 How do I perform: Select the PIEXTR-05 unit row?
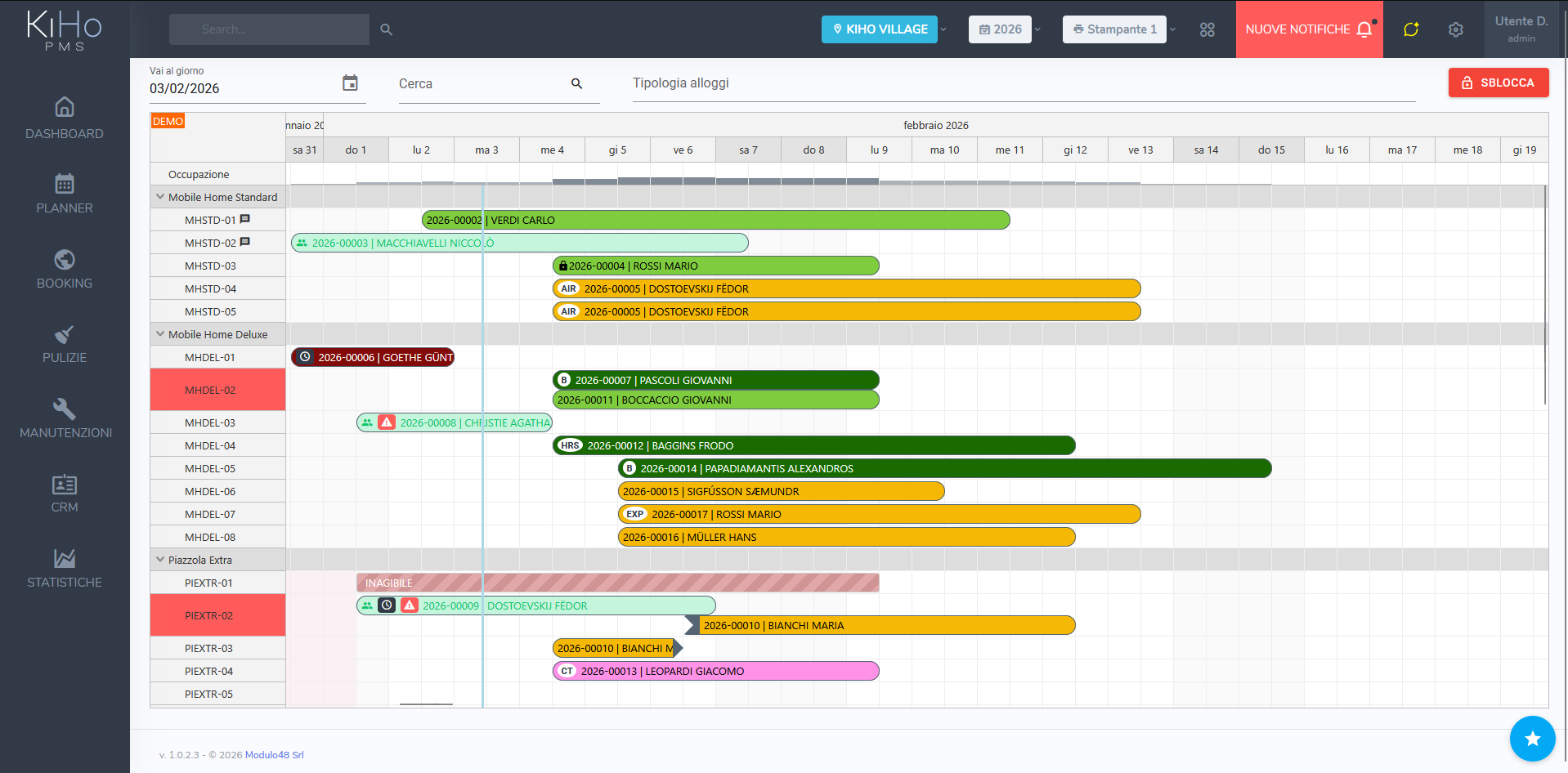(x=217, y=694)
